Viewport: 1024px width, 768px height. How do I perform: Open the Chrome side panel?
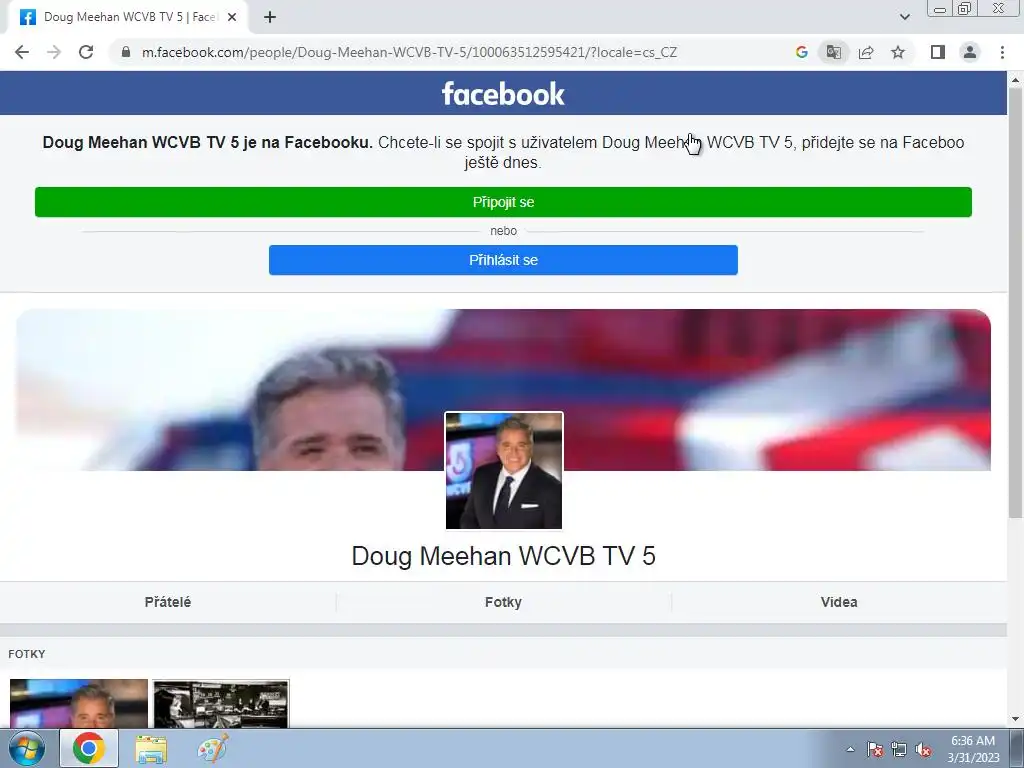(938, 52)
